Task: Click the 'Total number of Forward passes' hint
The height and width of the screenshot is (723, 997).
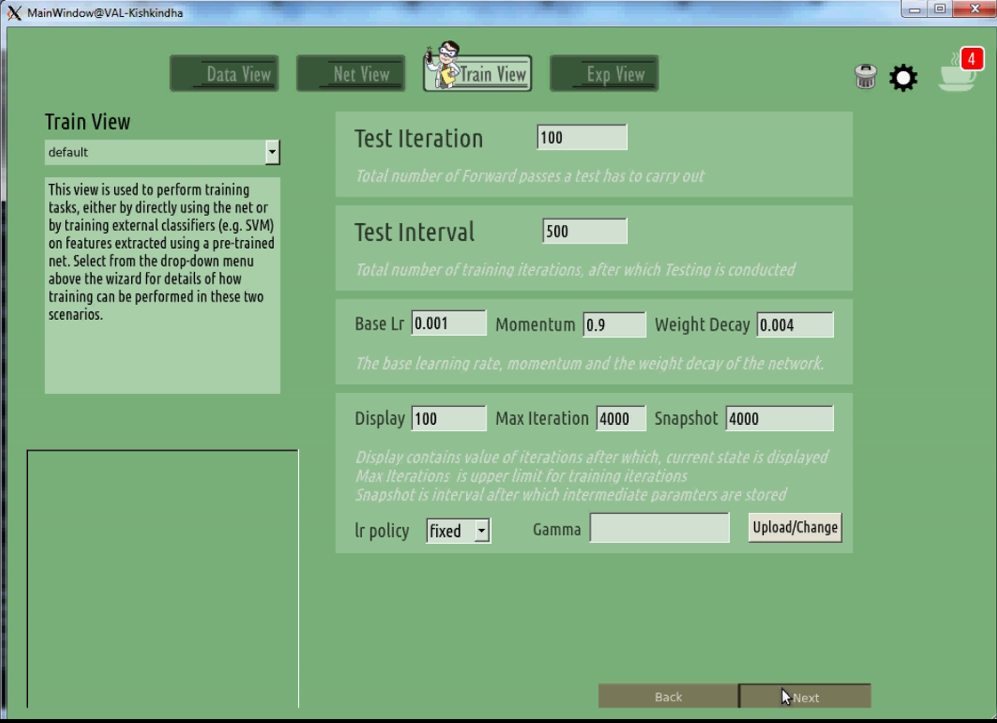Action: 530,176
